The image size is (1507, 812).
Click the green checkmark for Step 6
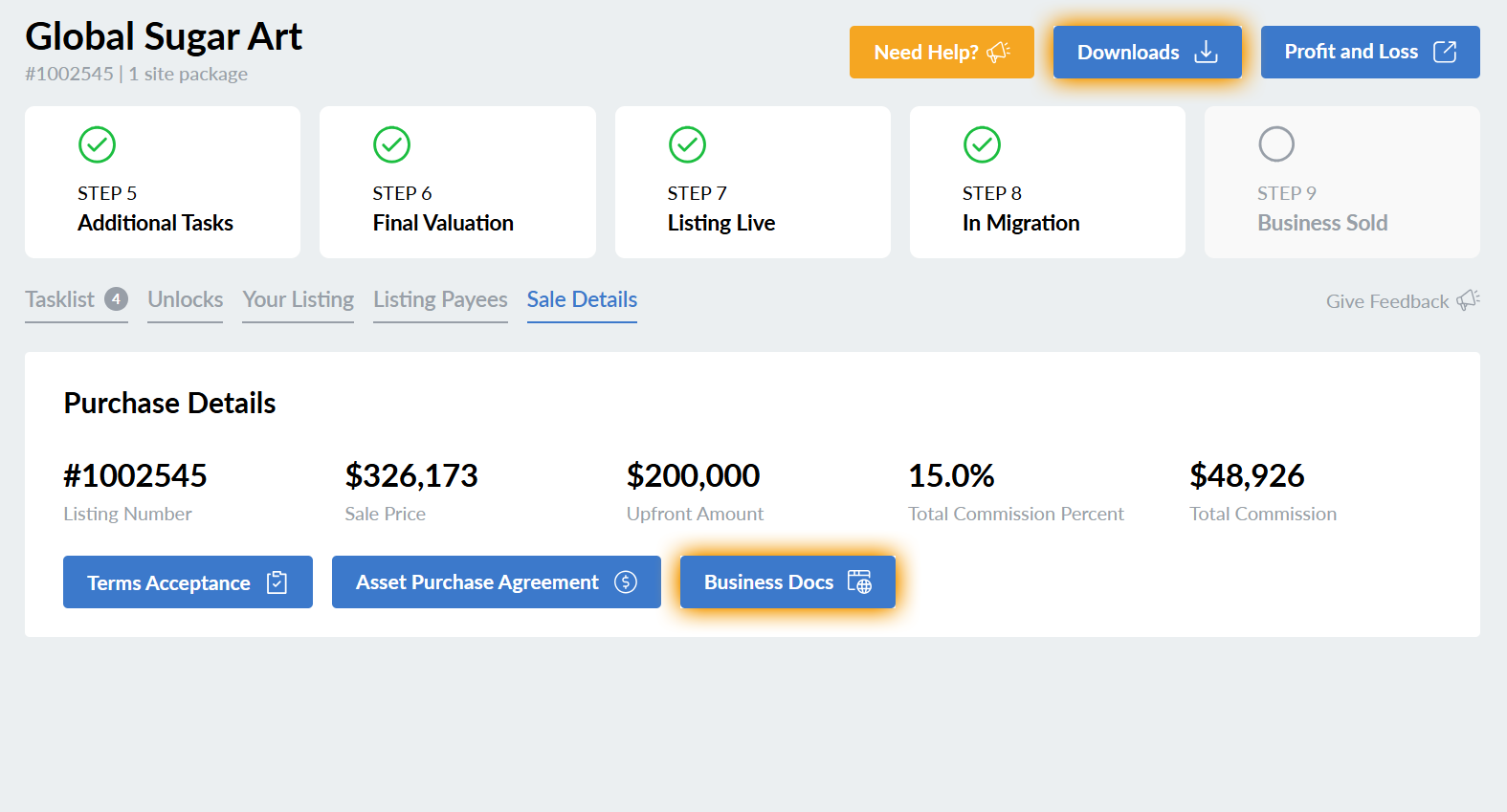tap(391, 144)
